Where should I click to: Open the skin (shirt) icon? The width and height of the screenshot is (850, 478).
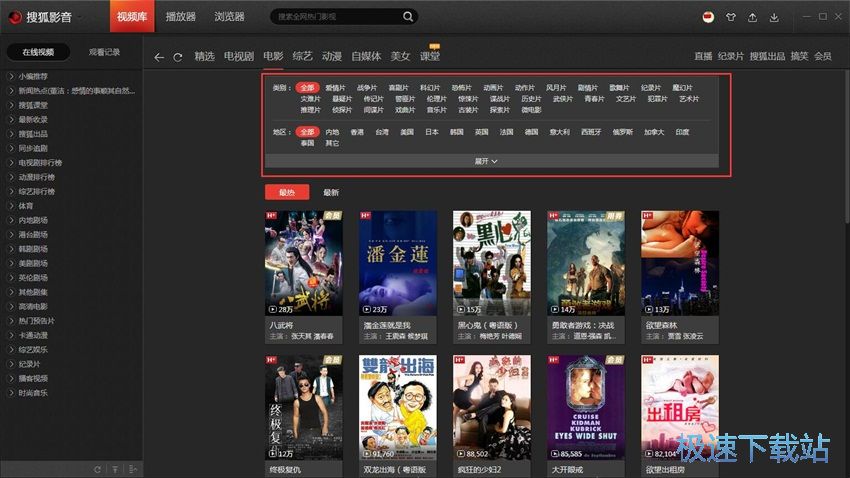click(731, 17)
